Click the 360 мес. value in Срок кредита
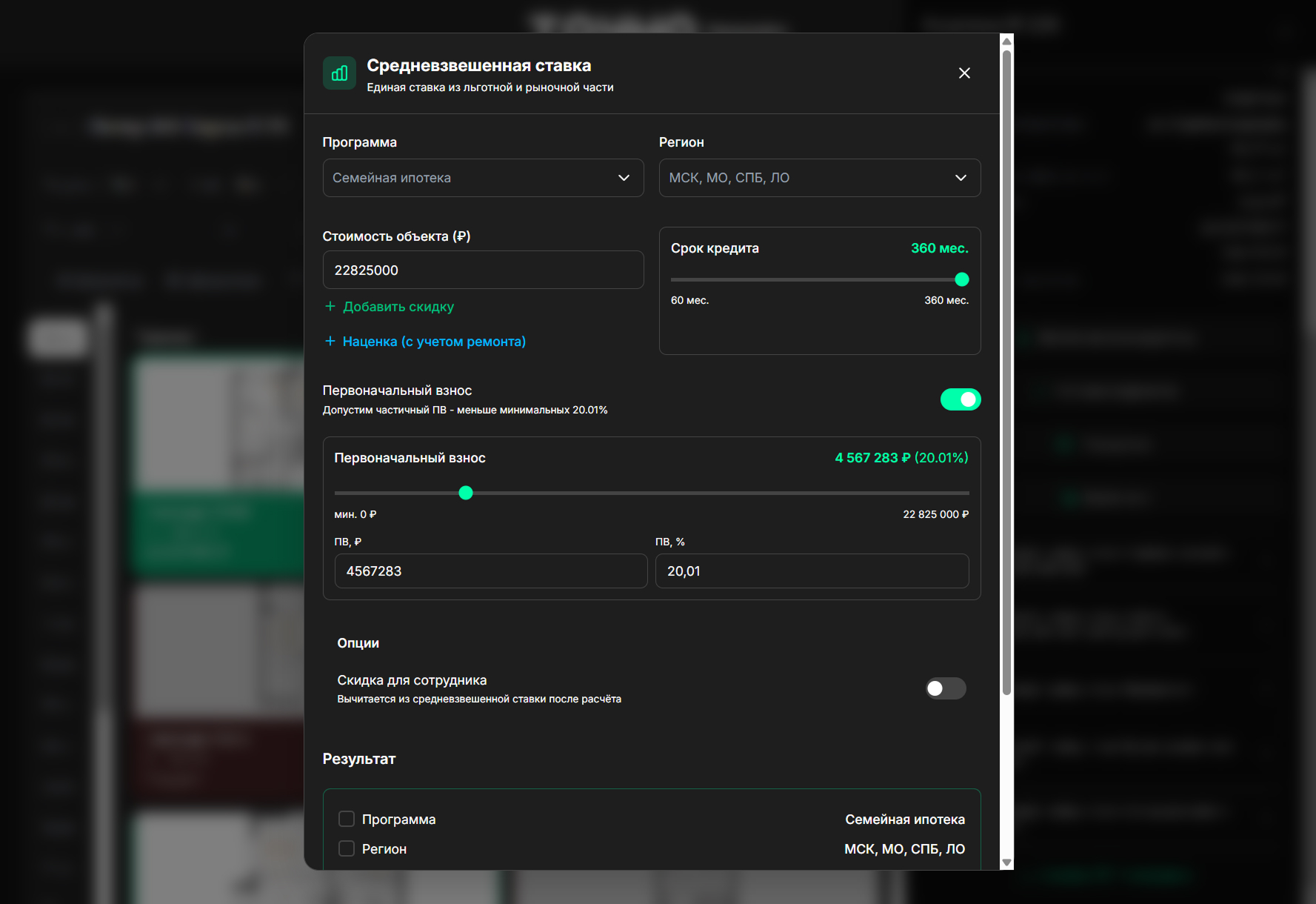The height and width of the screenshot is (904, 1316). (939, 248)
